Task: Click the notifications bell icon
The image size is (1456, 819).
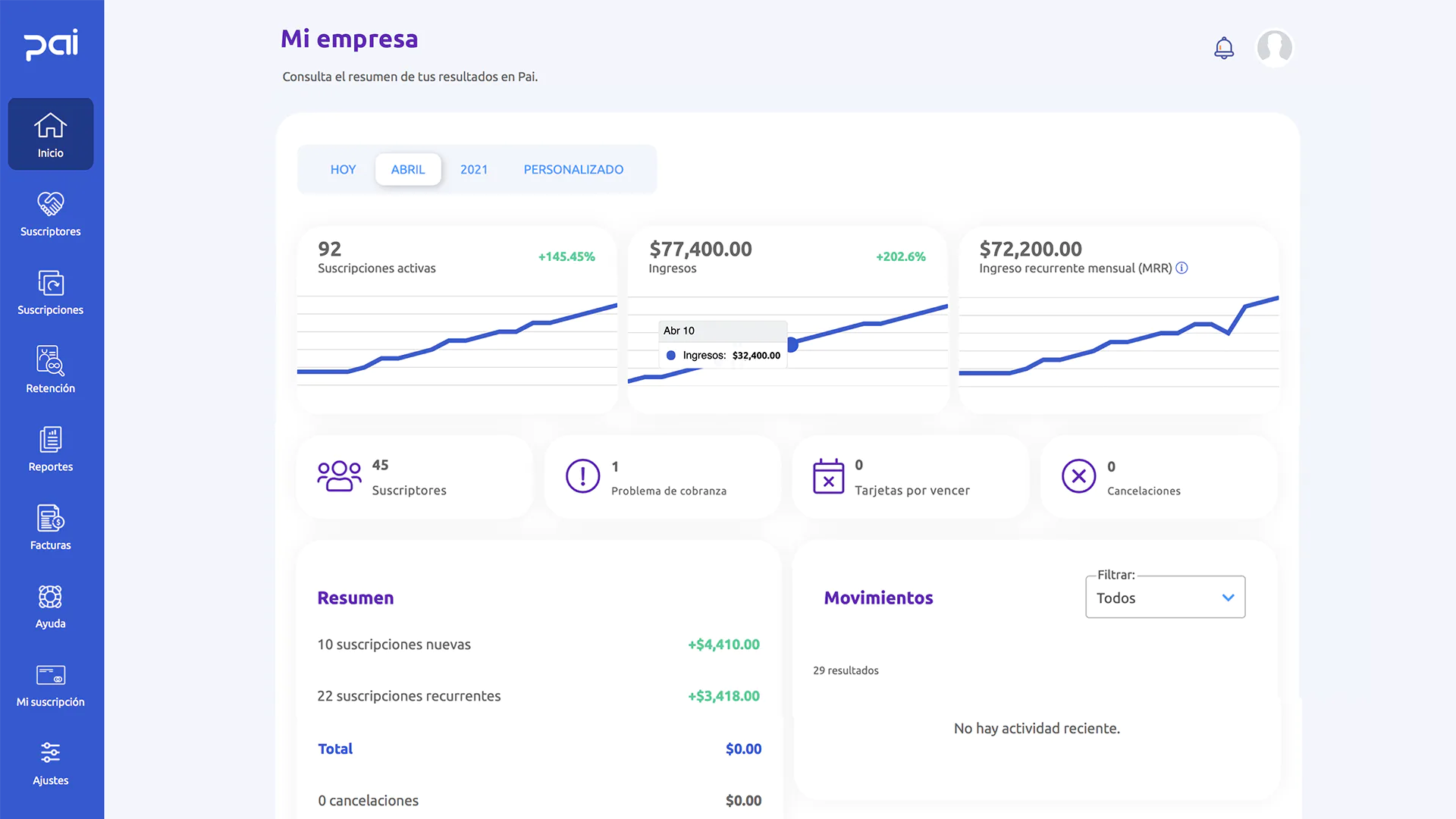Action: [x=1223, y=47]
